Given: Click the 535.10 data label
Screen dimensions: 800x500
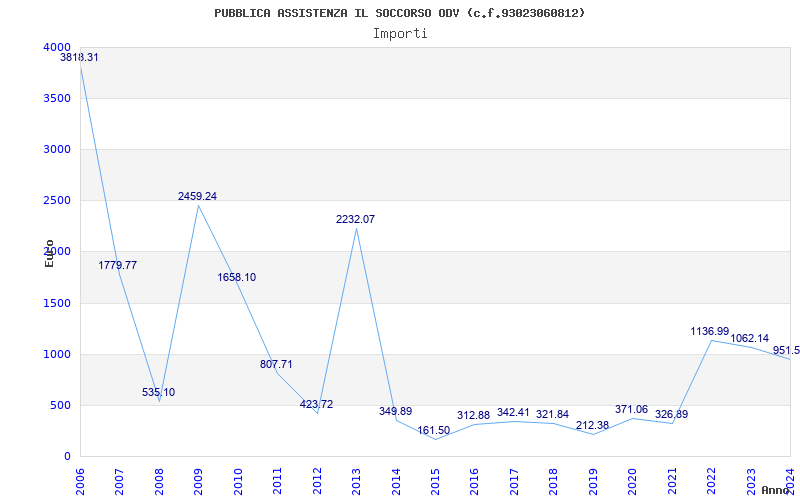Looking at the screenshot, I should coord(158,392).
